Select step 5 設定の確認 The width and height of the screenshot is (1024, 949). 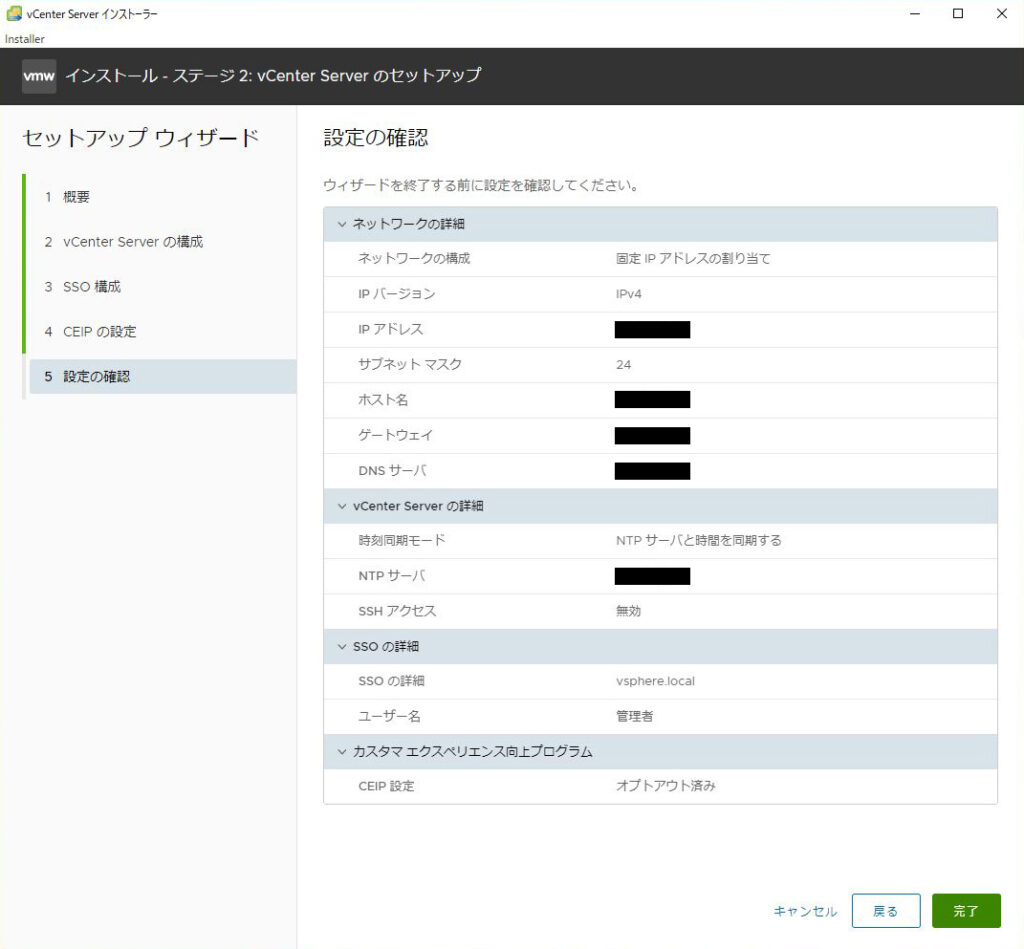[163, 376]
